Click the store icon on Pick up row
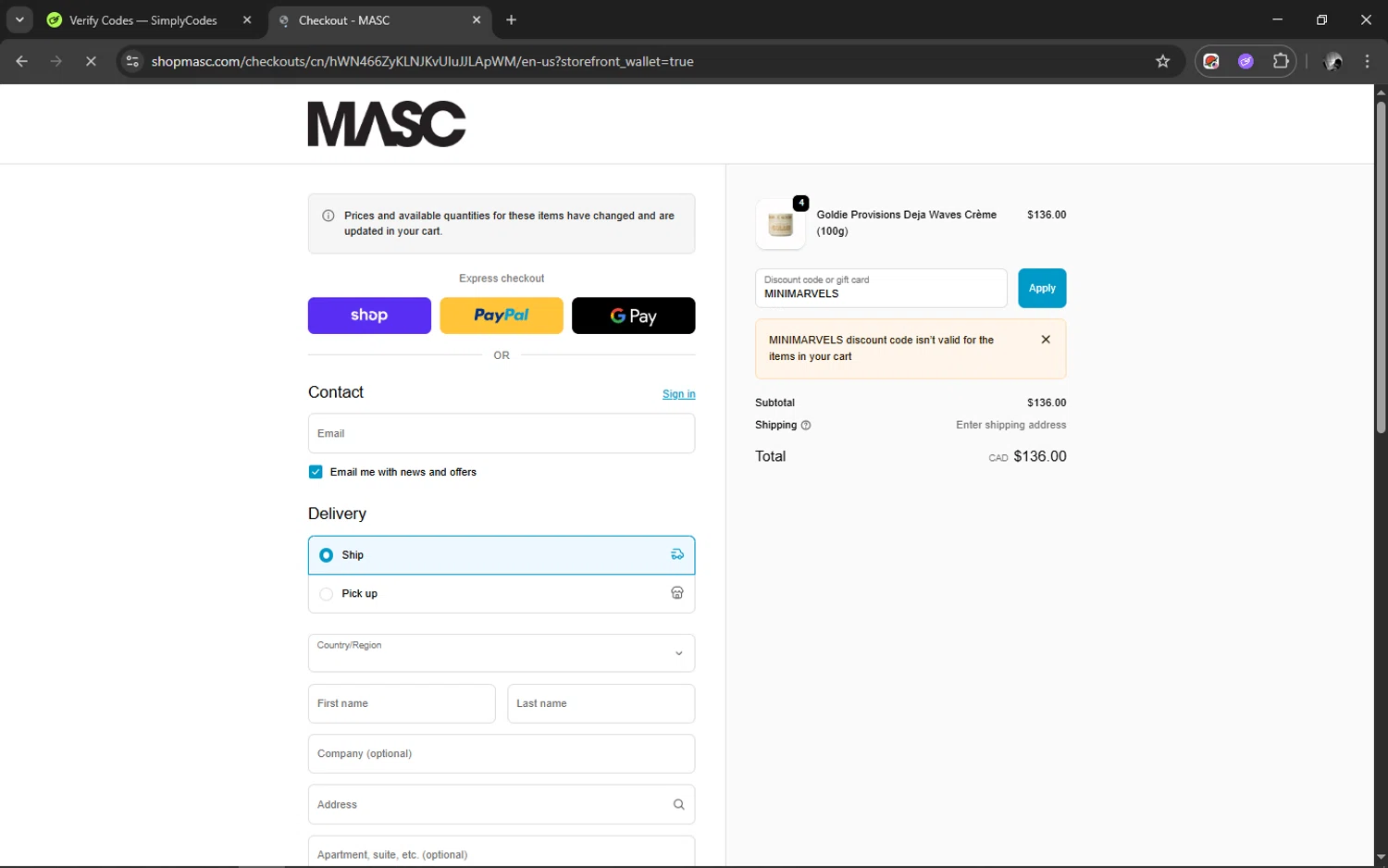 [x=677, y=593]
